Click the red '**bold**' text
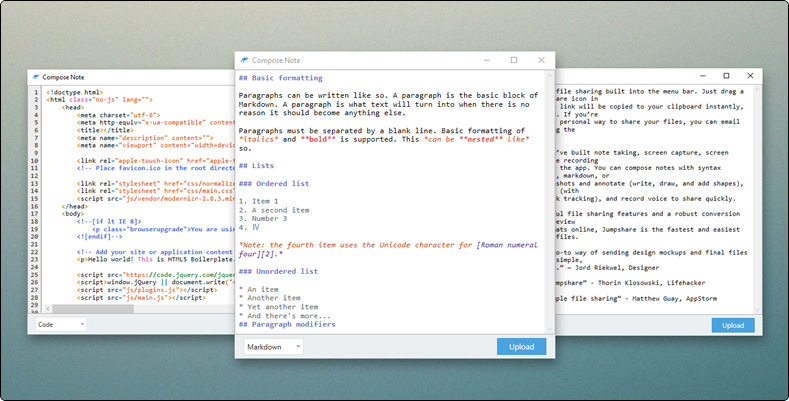Screen dimensions: 789x401 click(318, 139)
